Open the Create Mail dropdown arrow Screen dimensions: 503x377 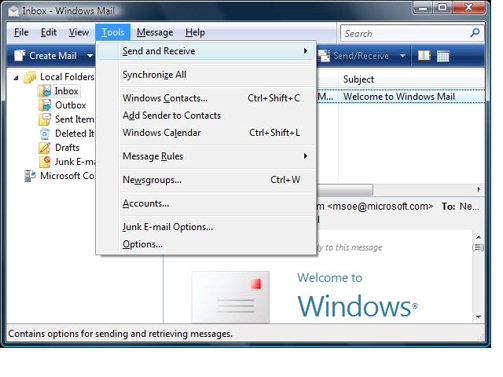(x=90, y=56)
